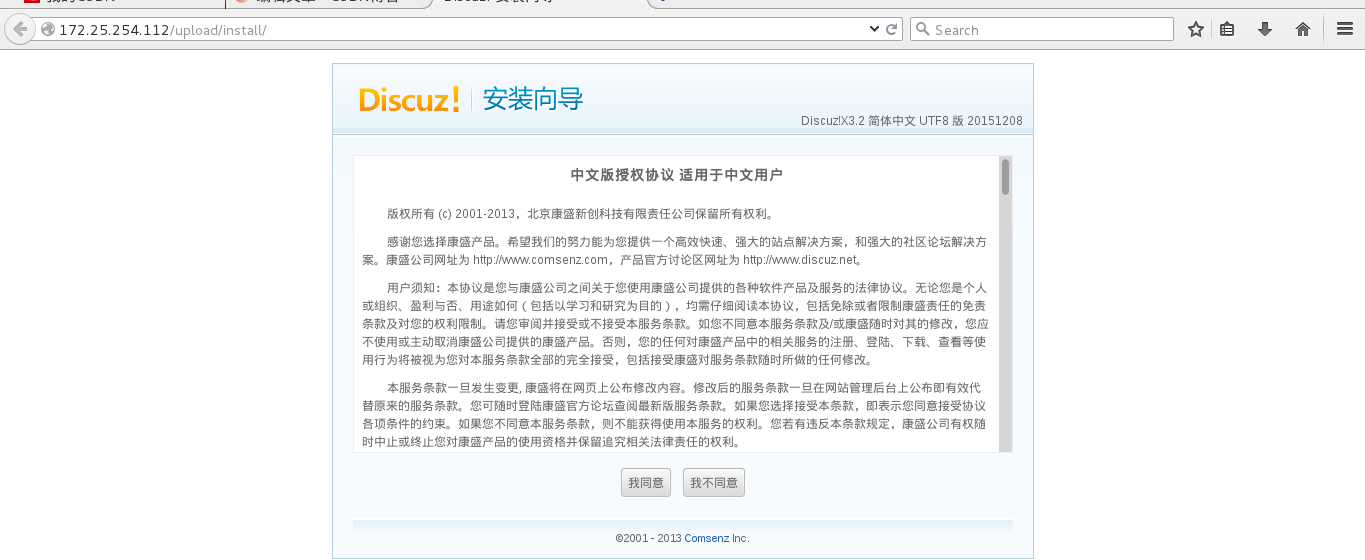The width and height of the screenshot is (1365, 560).
Task: Focus the URL bar showing 172.25.254.112
Action: tap(460, 30)
